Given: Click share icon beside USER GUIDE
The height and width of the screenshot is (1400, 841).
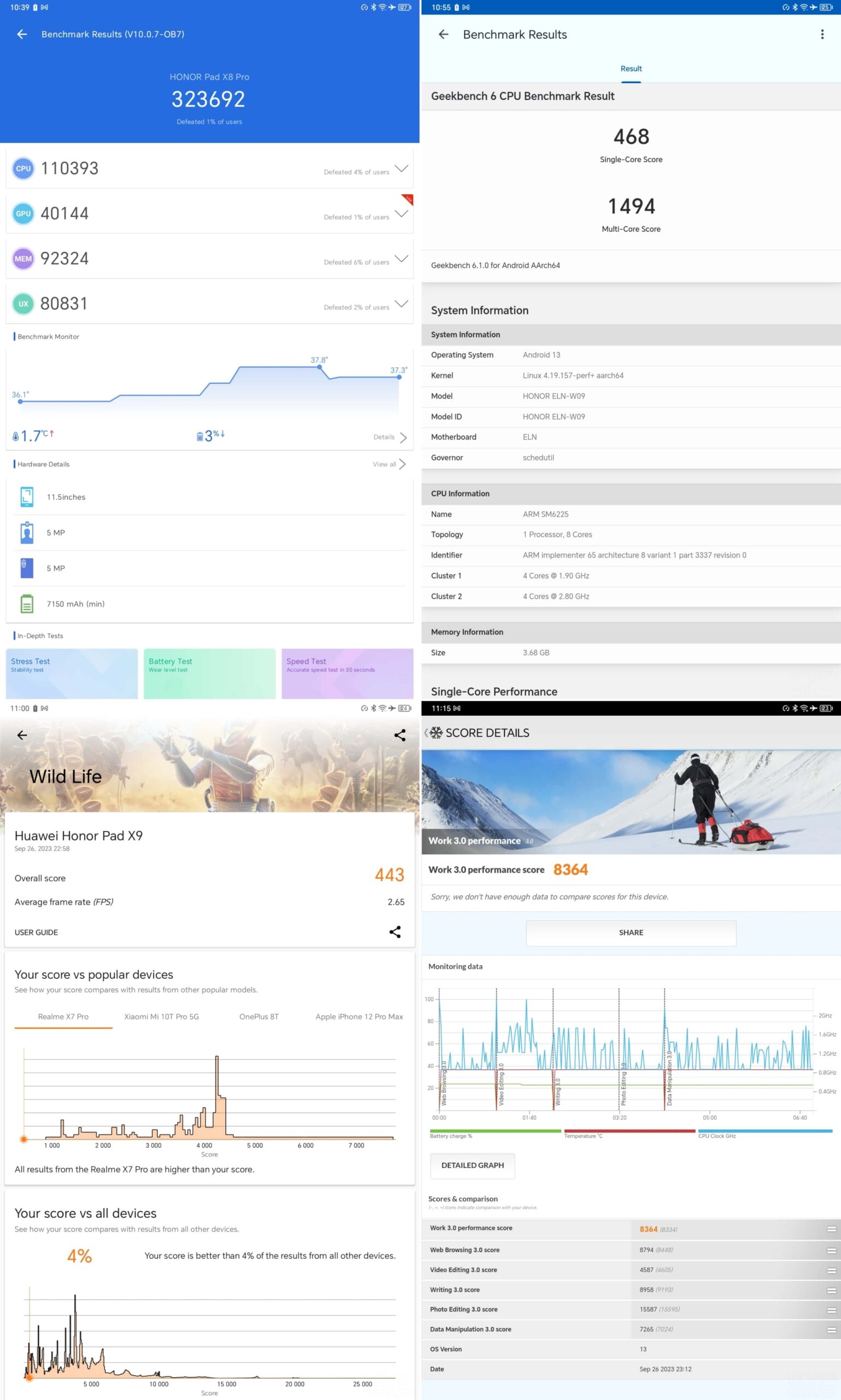Looking at the screenshot, I should tap(395, 932).
